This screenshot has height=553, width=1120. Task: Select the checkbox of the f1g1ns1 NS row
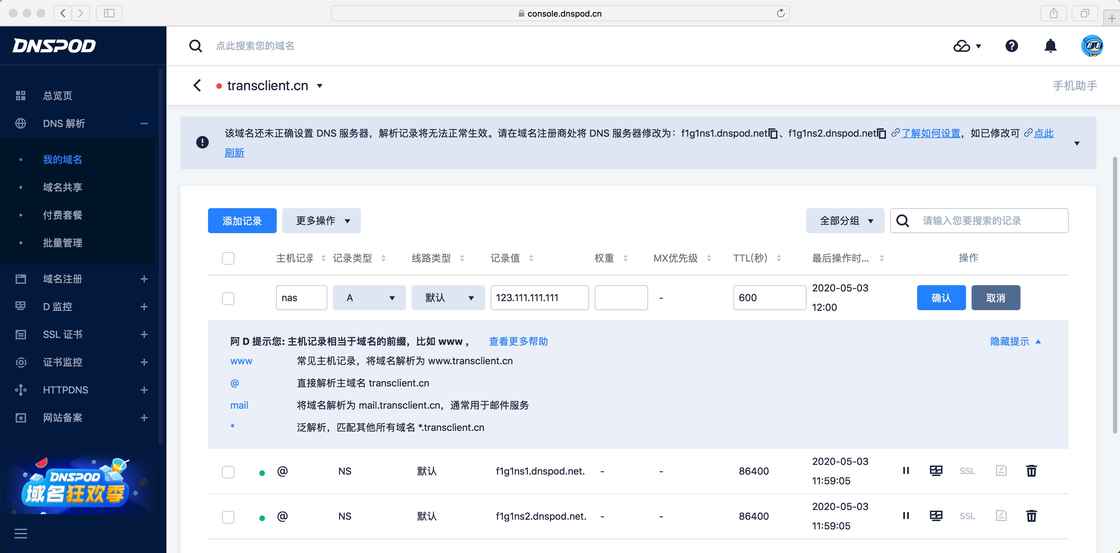click(x=228, y=471)
